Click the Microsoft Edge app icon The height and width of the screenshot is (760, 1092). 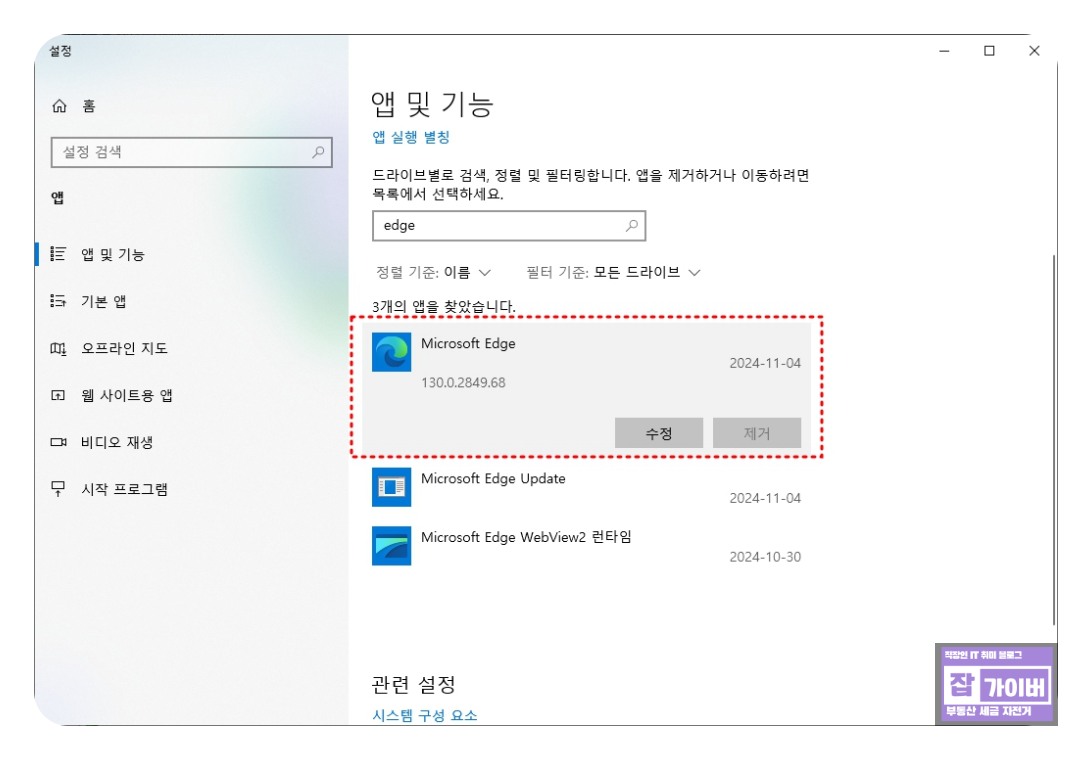[x=391, y=352]
